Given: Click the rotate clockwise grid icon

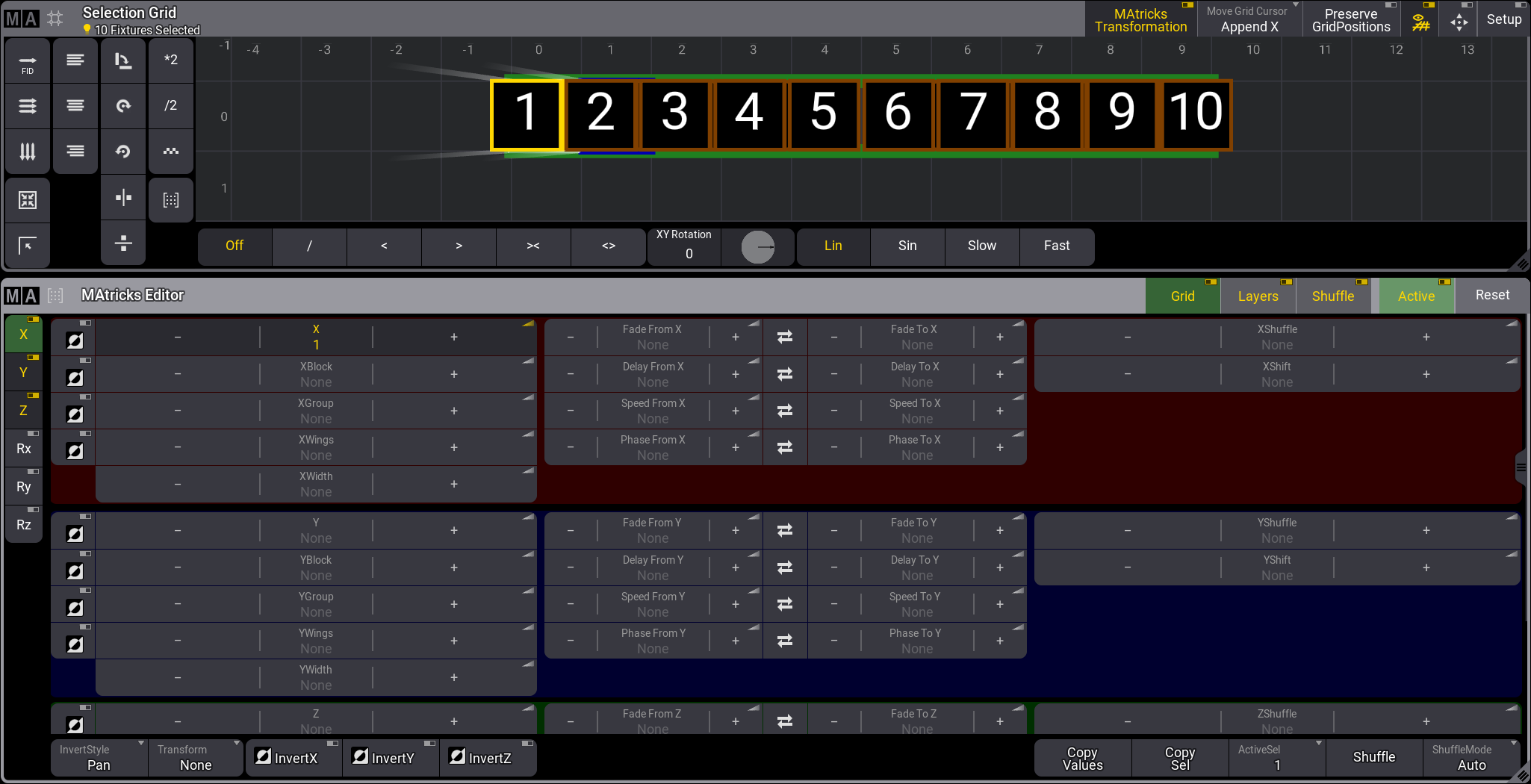Looking at the screenshot, I should click(123, 106).
